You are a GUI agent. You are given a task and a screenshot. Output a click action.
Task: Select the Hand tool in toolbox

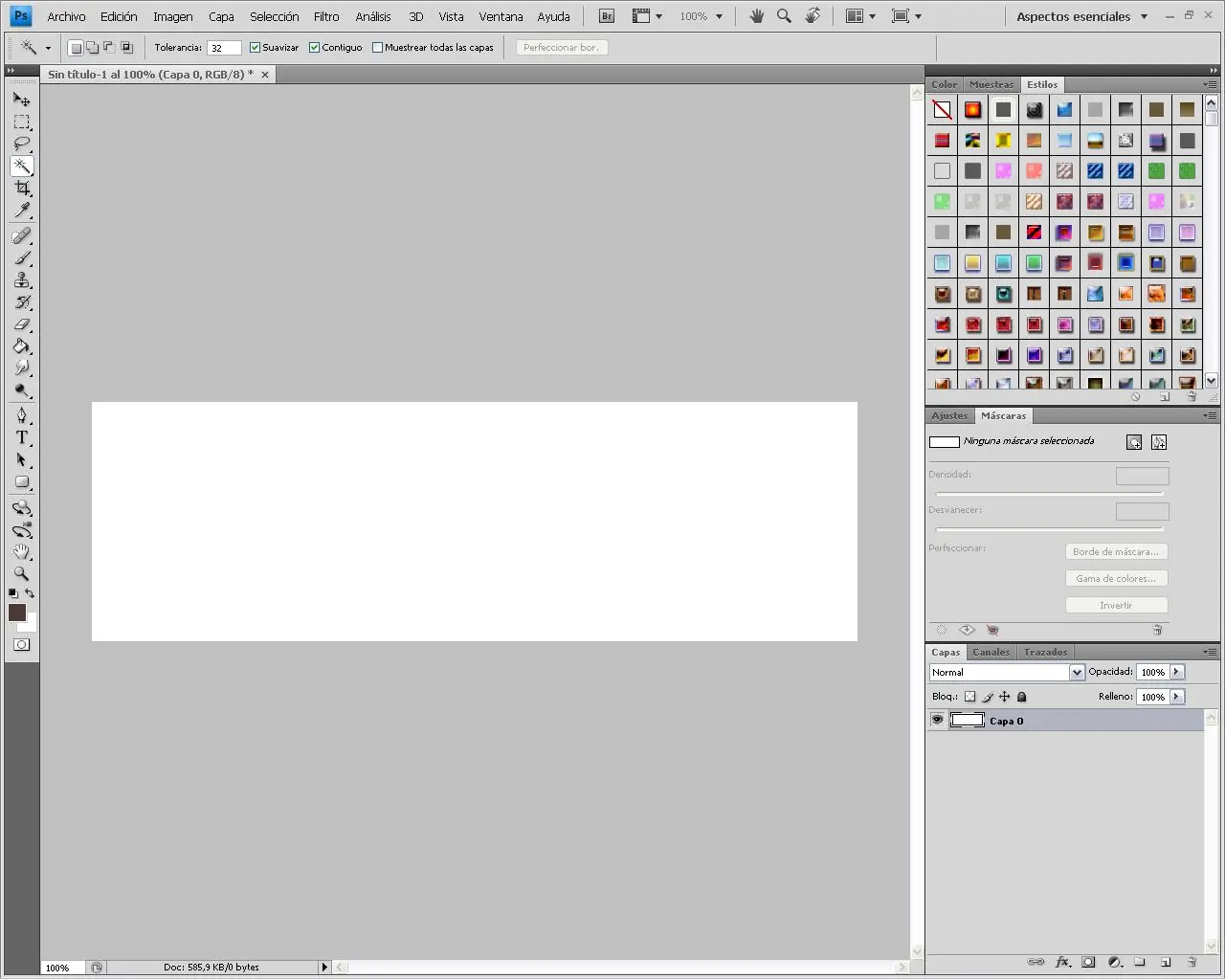[x=22, y=552]
